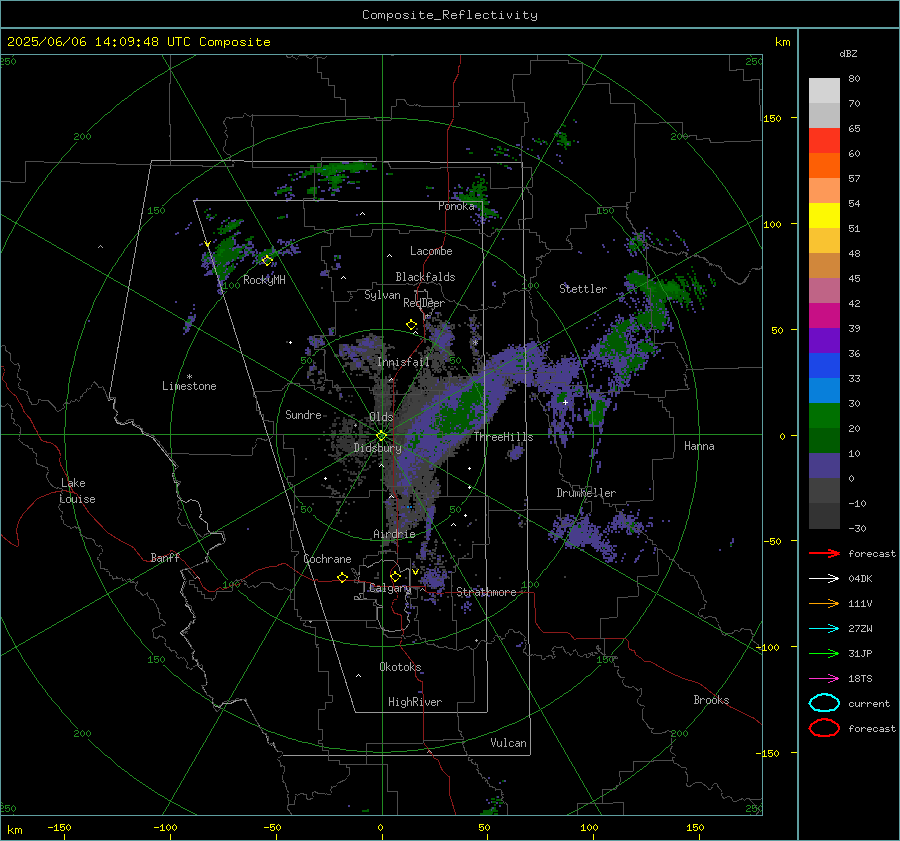Click the Banff town label
The image size is (900, 841).
click(165, 558)
